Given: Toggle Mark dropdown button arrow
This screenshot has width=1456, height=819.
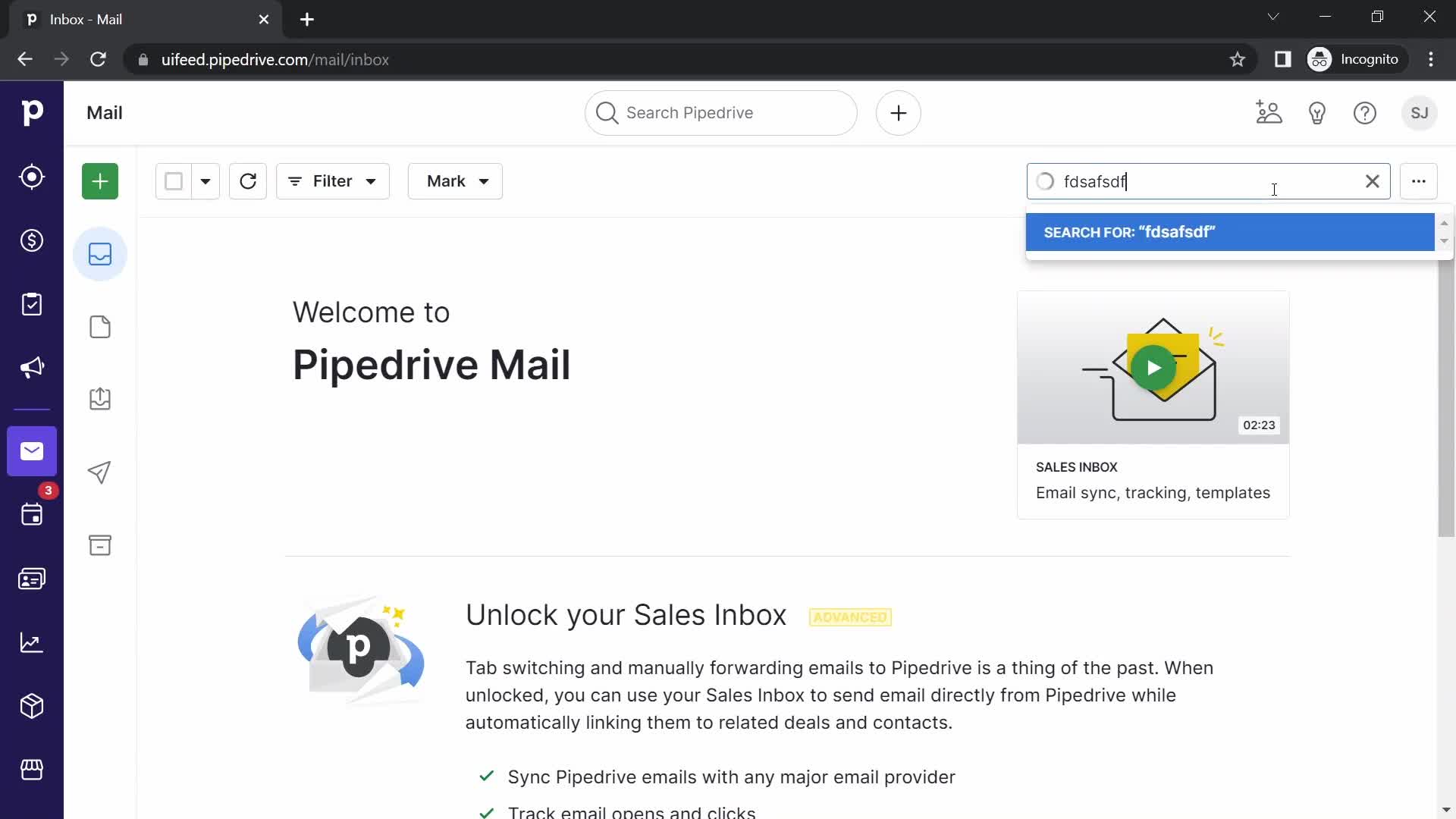Looking at the screenshot, I should point(485,182).
